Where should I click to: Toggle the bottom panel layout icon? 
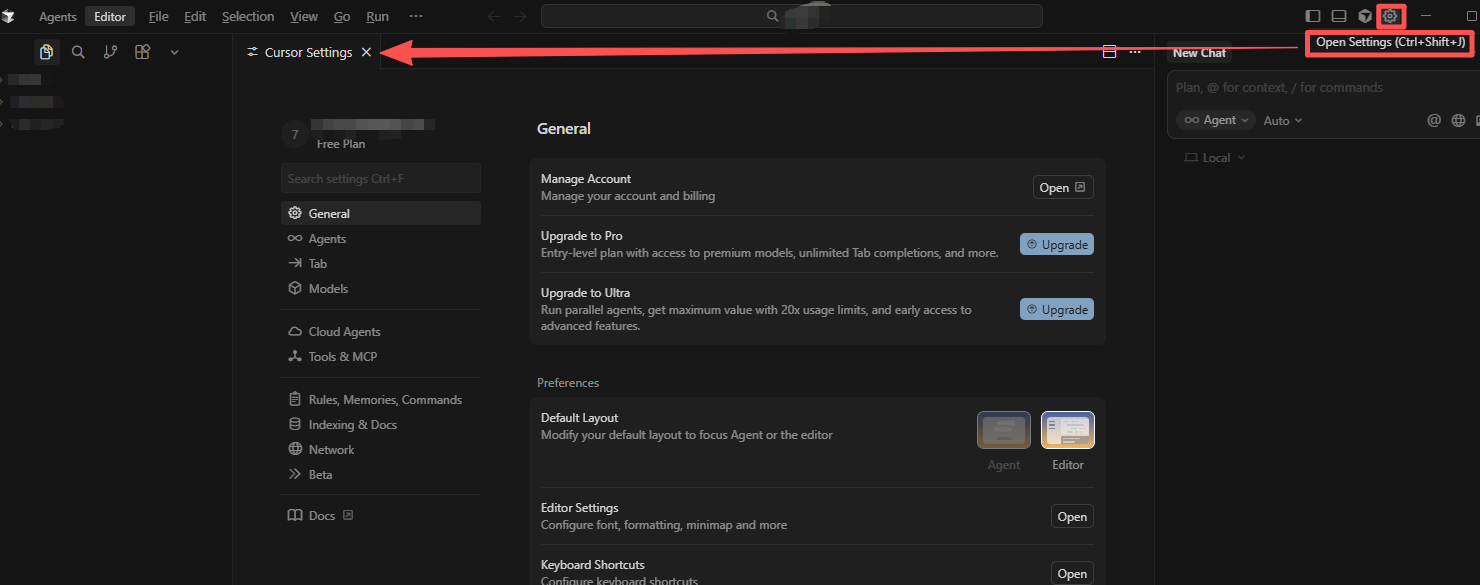pyautogui.click(x=1339, y=16)
